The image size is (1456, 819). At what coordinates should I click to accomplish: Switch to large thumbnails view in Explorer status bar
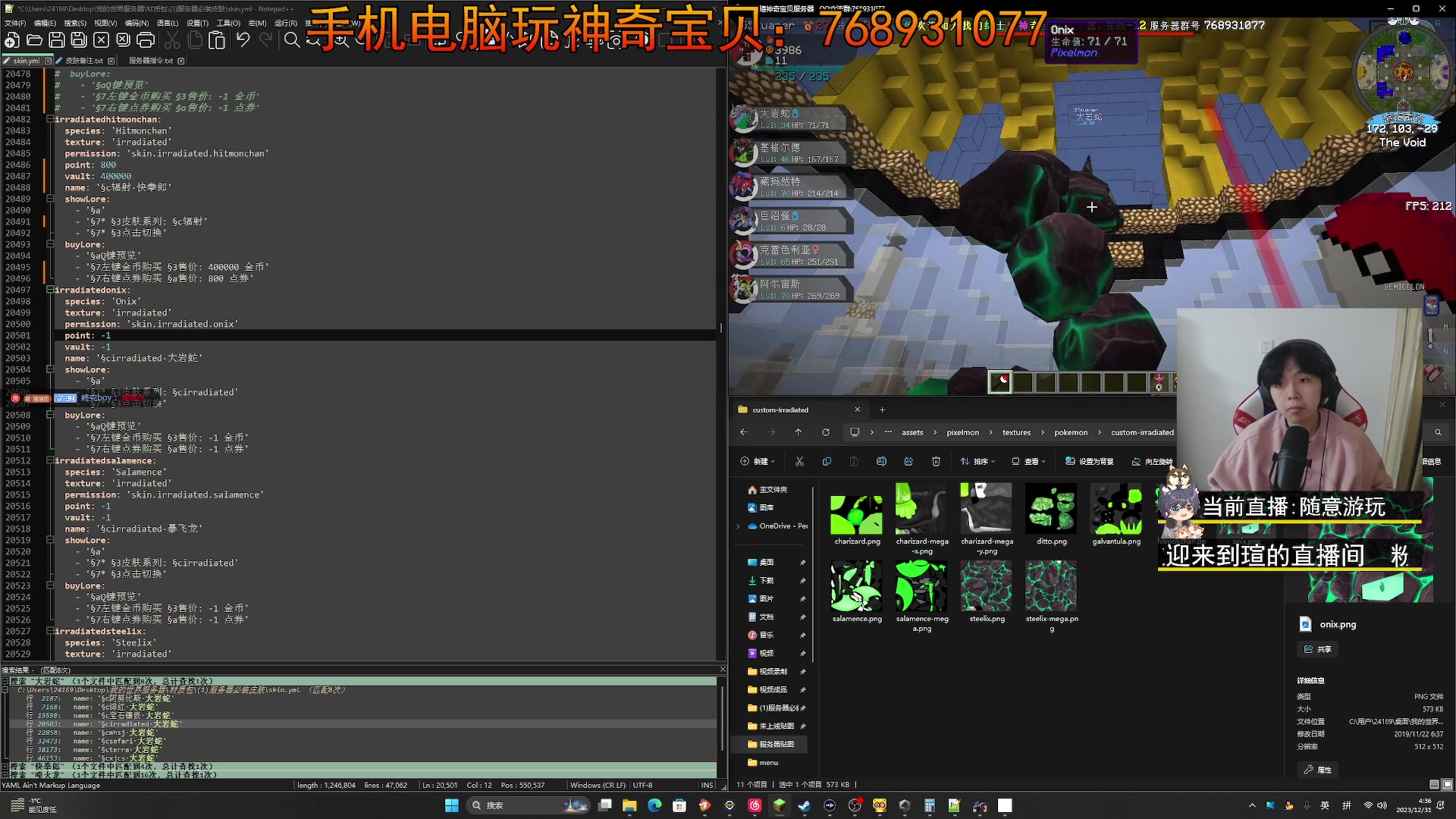click(x=1447, y=785)
